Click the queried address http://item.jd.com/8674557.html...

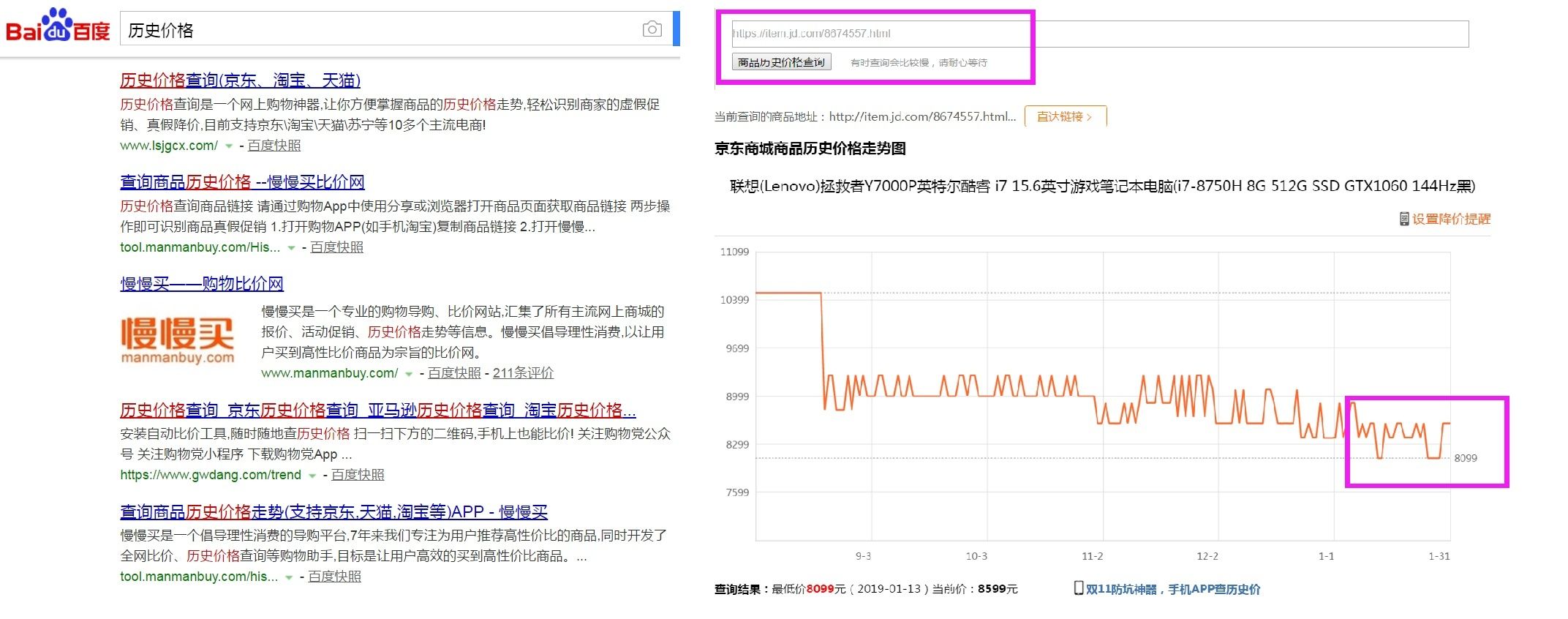(x=922, y=116)
